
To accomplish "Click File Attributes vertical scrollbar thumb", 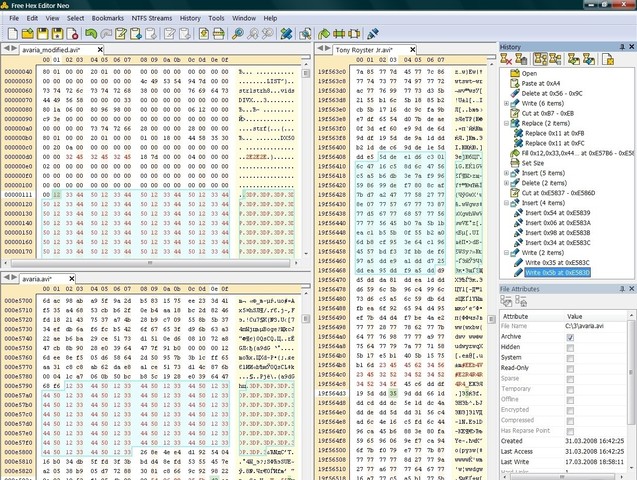I will (631, 372).
